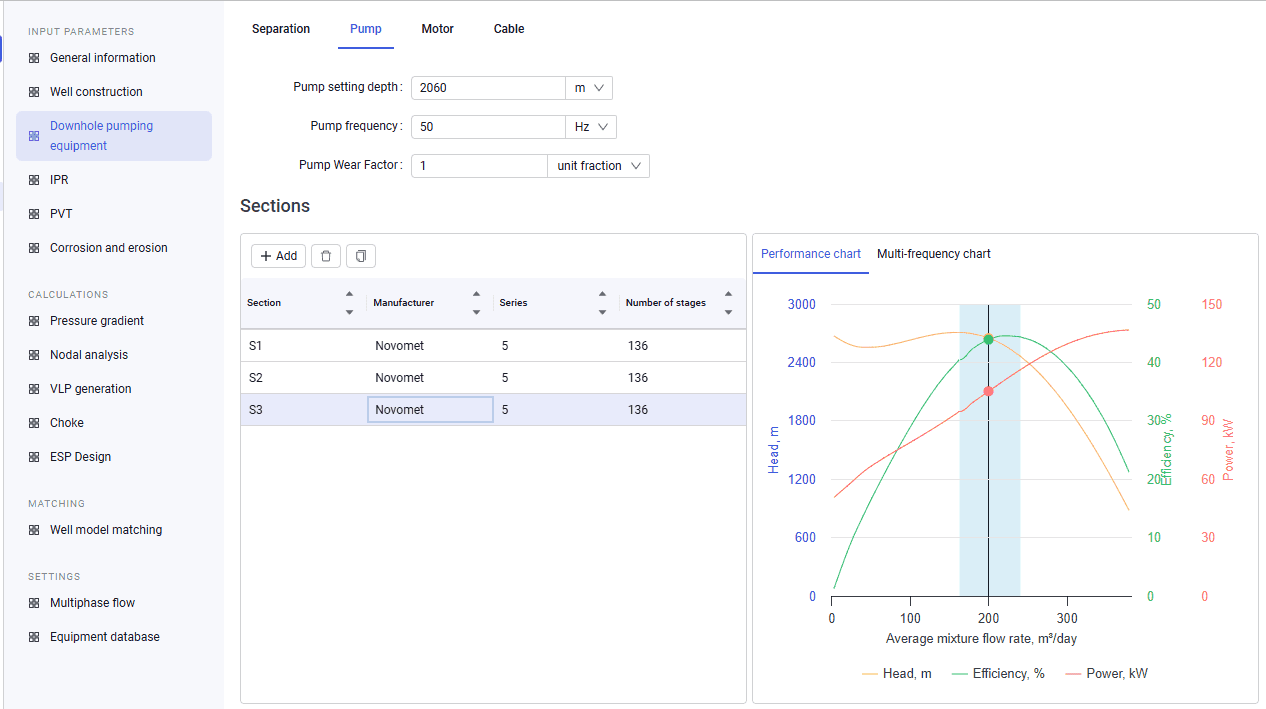Click the grid icon beside Nodal analysis

point(34,355)
